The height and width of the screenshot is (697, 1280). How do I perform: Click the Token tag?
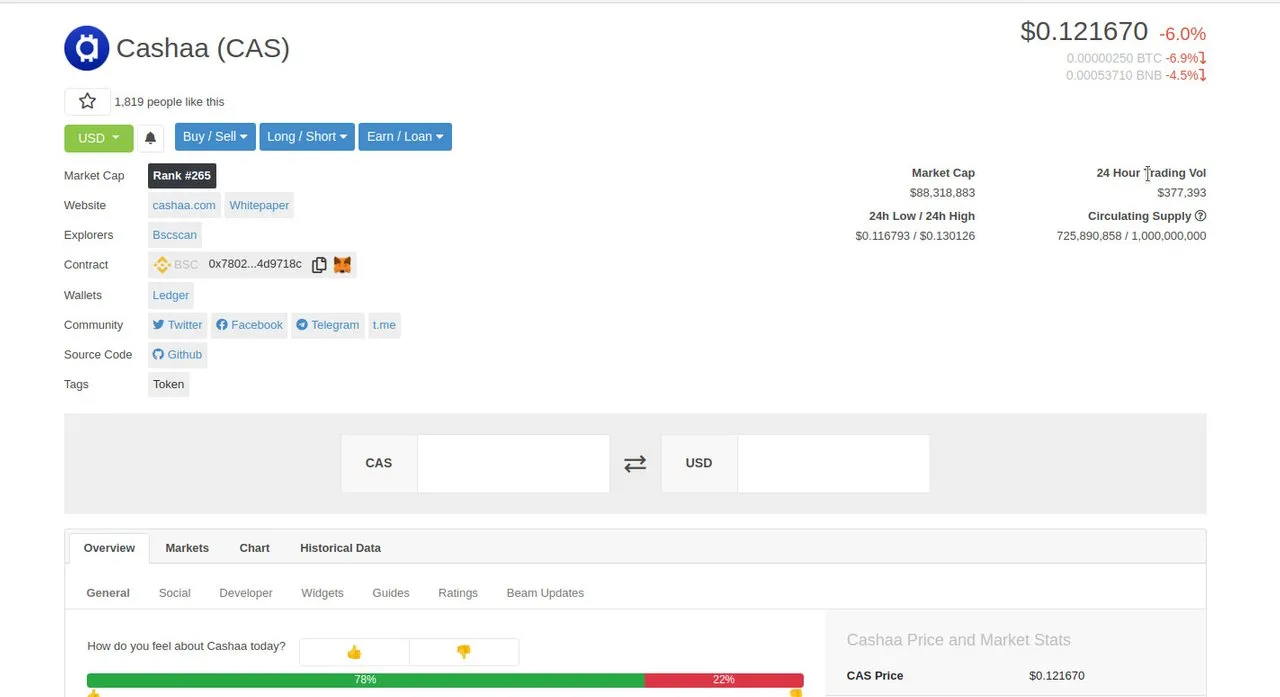pos(168,384)
